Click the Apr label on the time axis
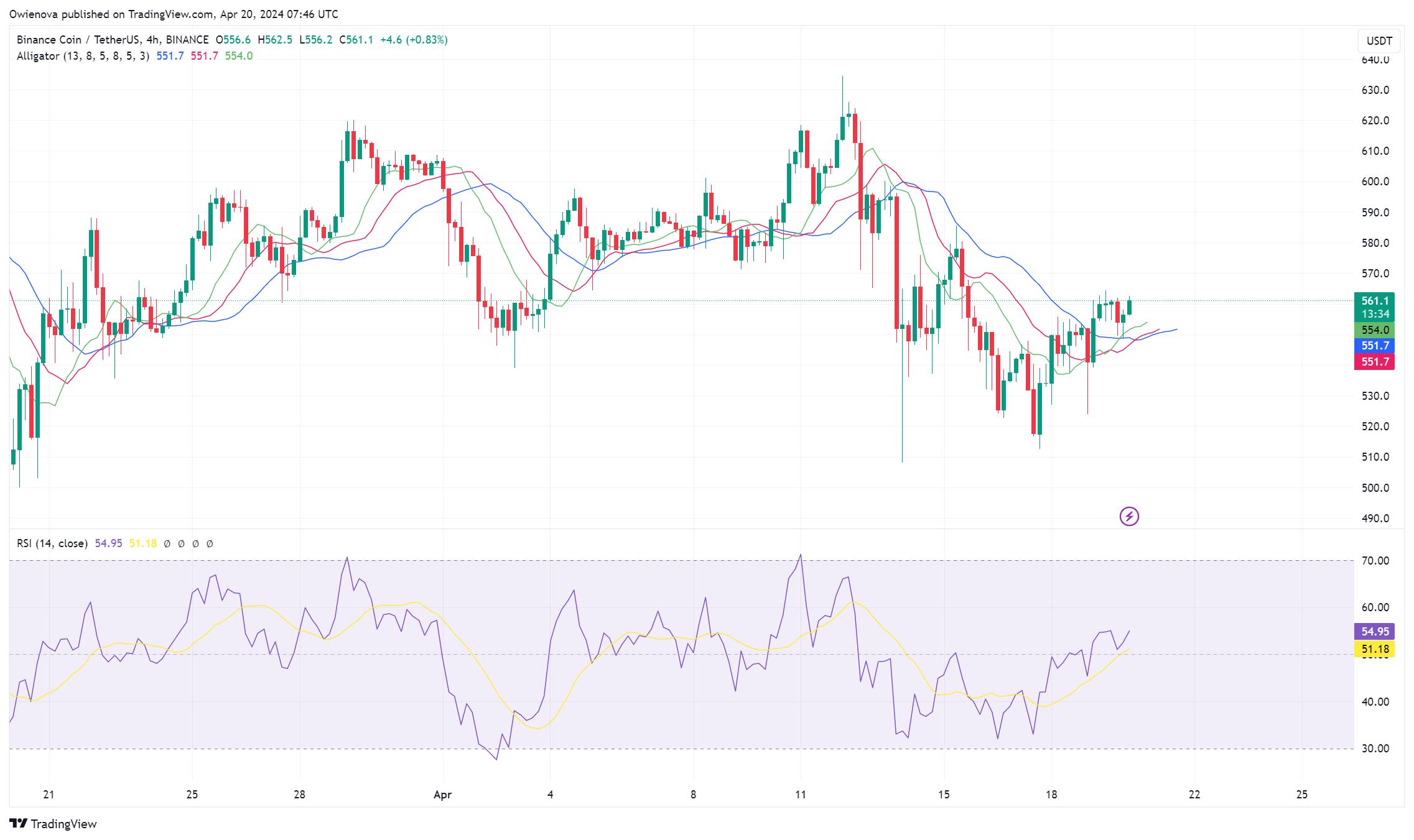The height and width of the screenshot is (840, 1414). (x=442, y=795)
